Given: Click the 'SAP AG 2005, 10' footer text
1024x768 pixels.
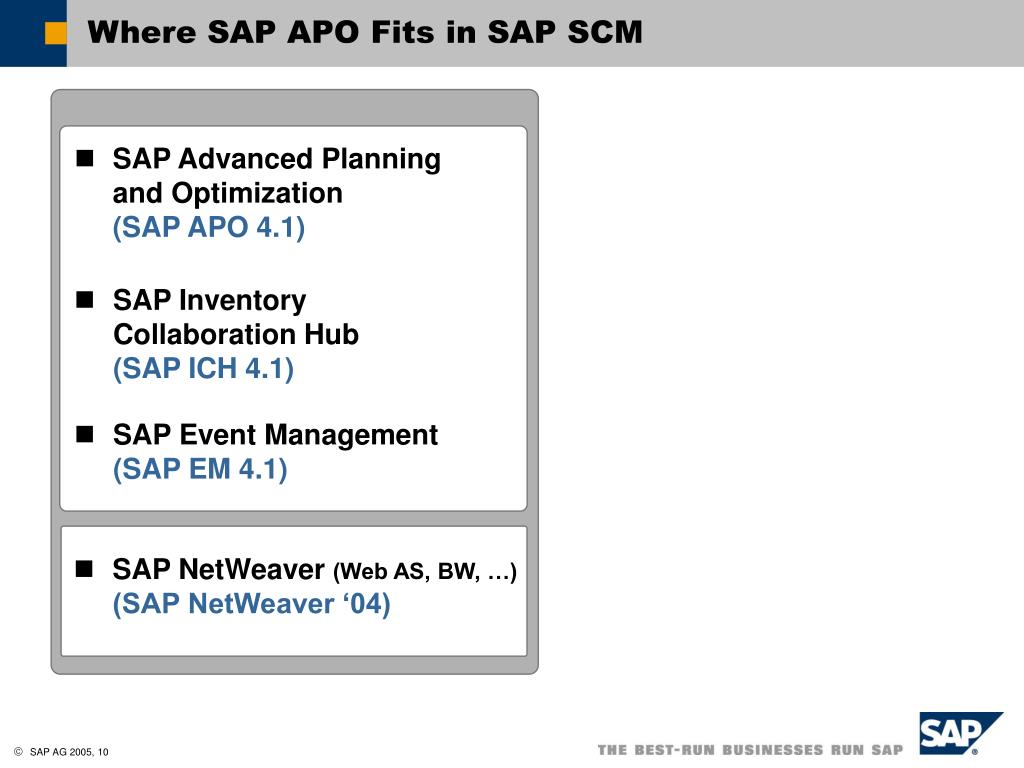Looking at the screenshot, I should click(x=69, y=752).
